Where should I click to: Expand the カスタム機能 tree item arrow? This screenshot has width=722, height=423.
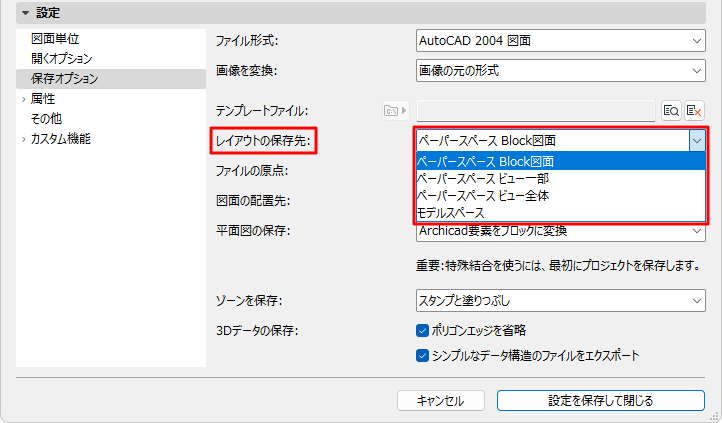23,139
